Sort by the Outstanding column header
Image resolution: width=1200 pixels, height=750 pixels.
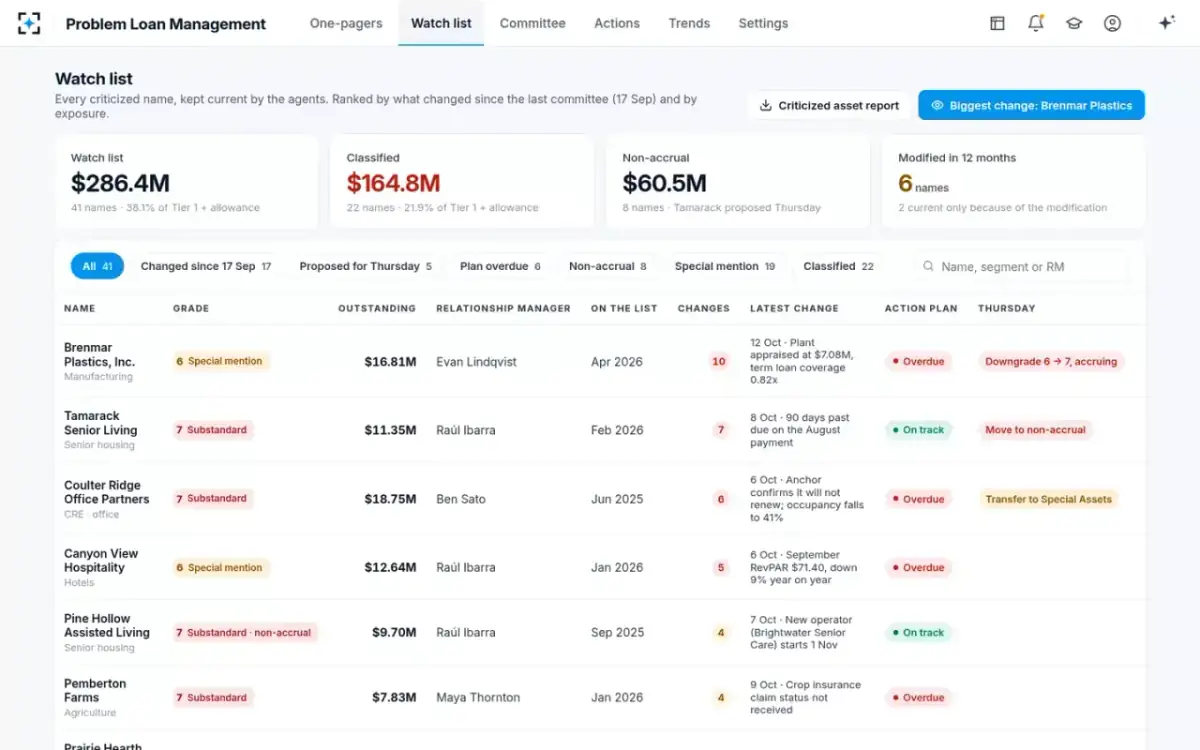coord(377,308)
